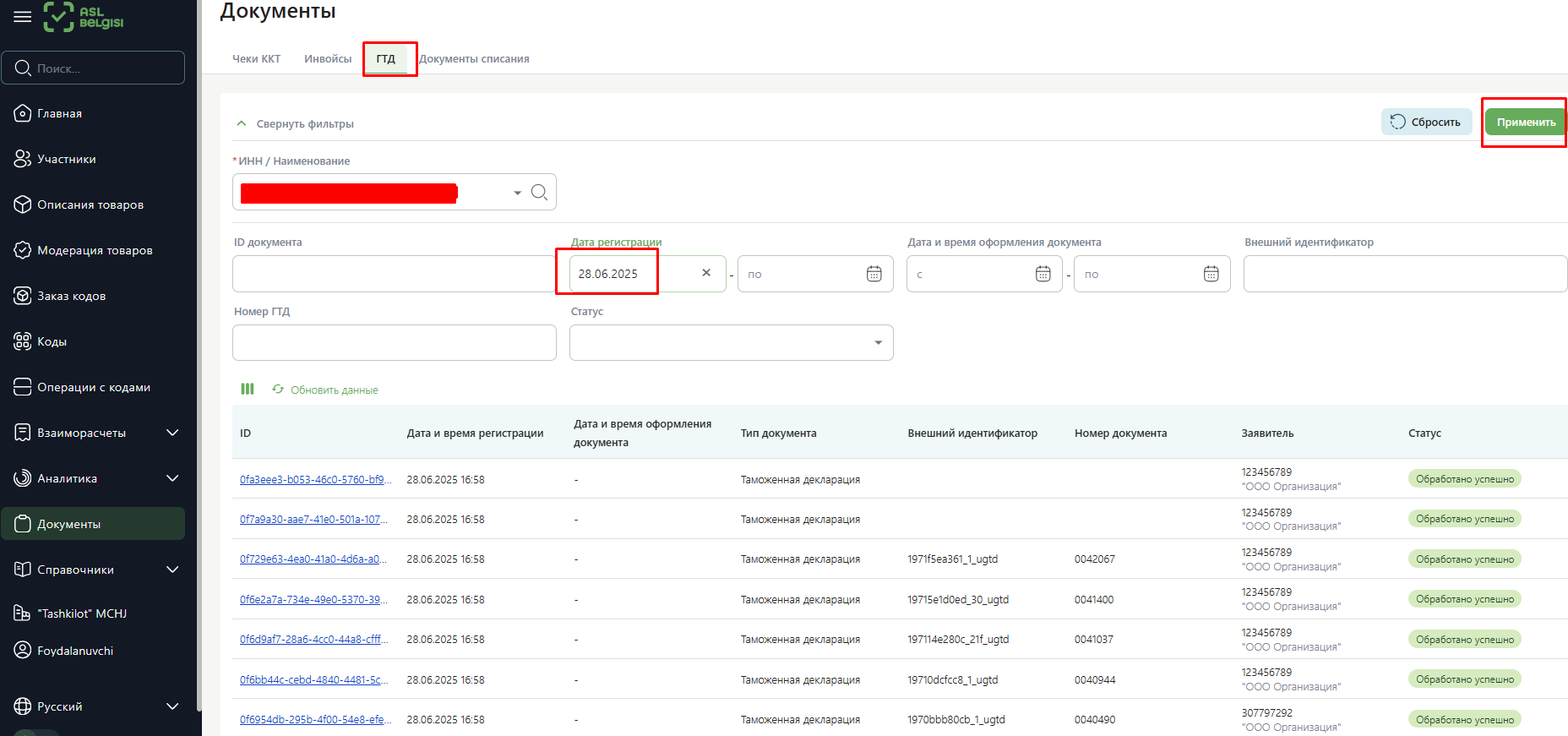Open calendar for document processing start date
Image resolution: width=1568 pixels, height=736 pixels.
1043,274
